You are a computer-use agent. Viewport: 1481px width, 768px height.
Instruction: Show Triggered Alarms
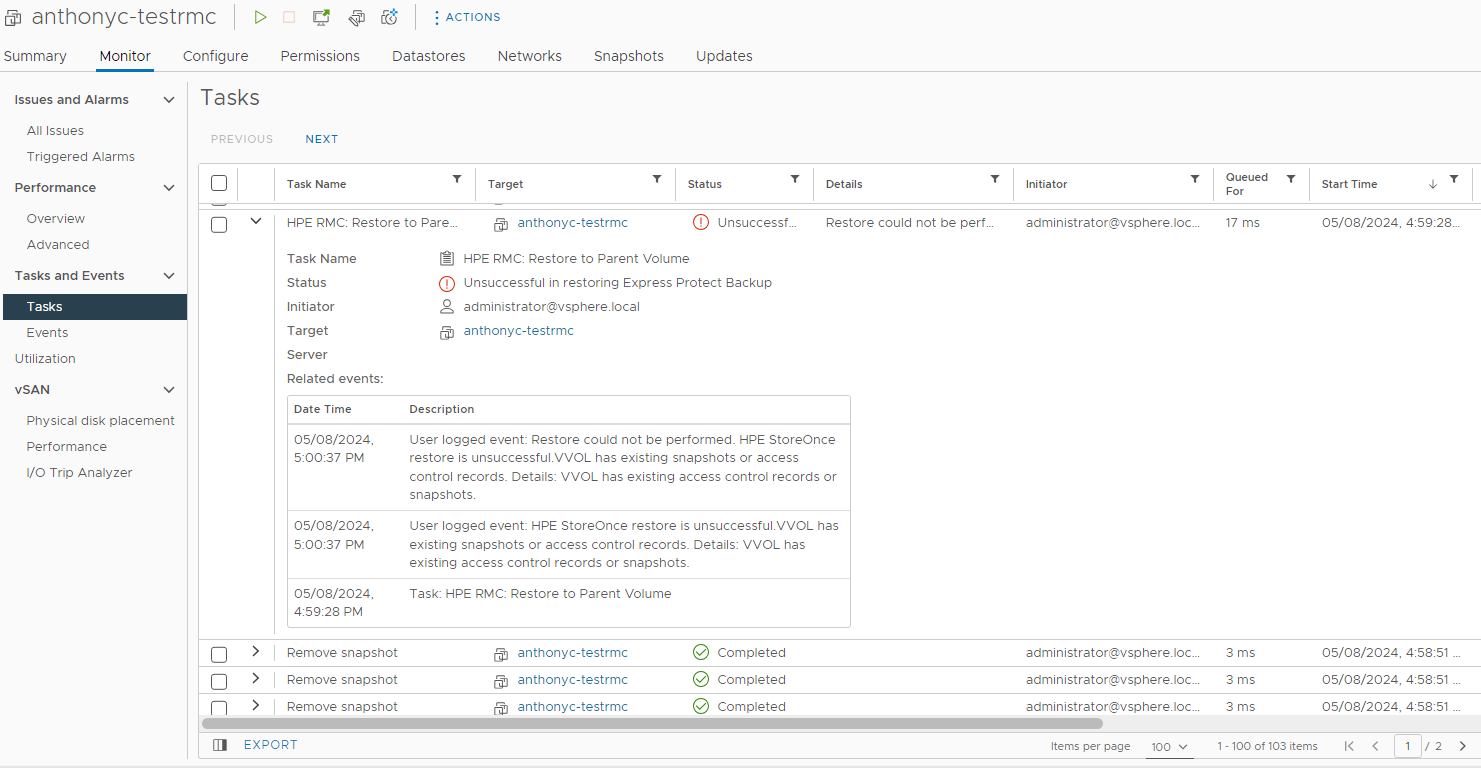81,157
